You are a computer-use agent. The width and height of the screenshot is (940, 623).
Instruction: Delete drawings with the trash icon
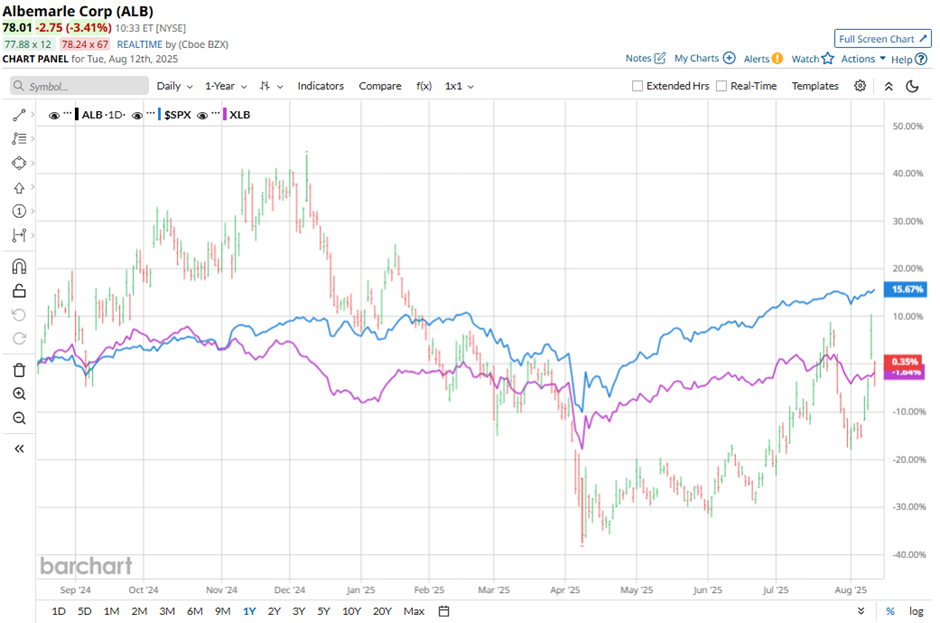pos(19,370)
